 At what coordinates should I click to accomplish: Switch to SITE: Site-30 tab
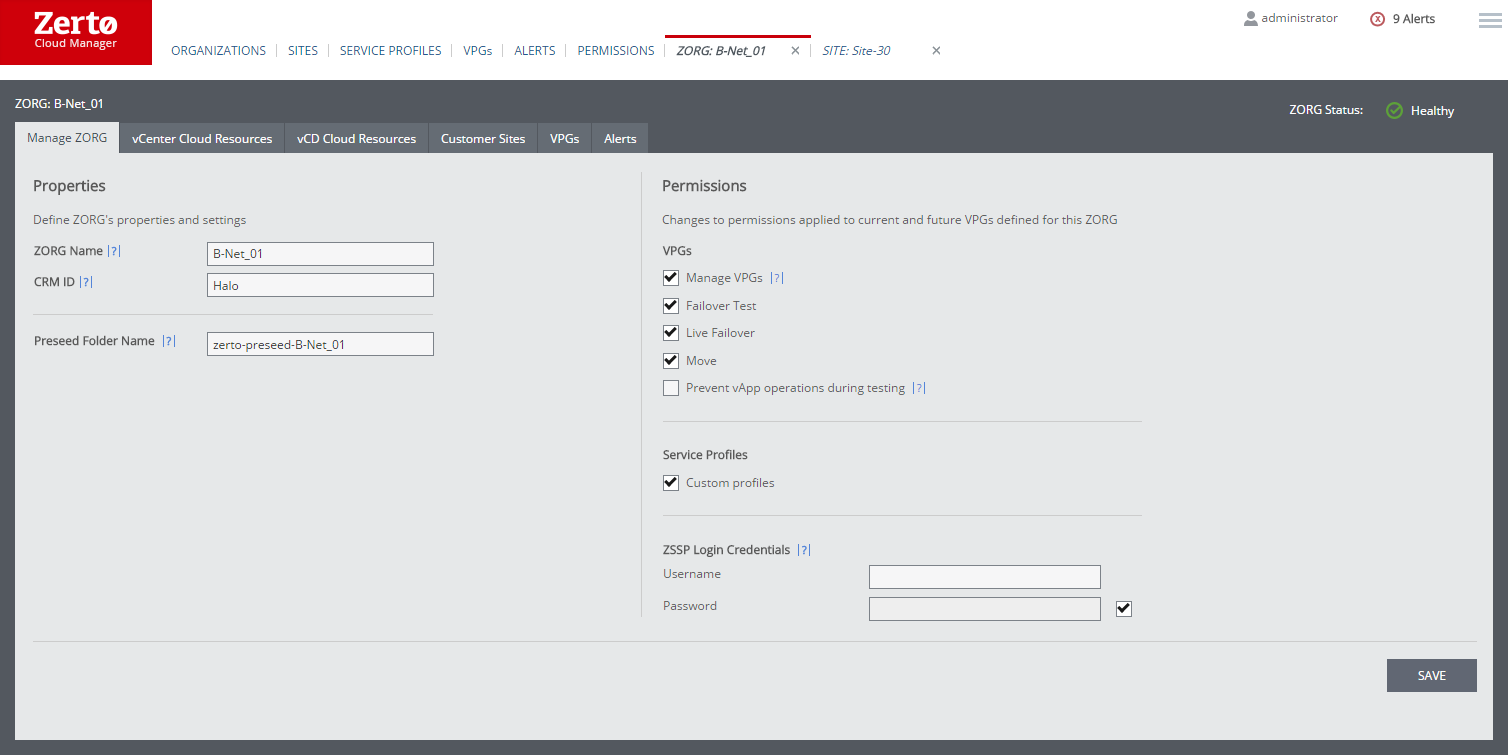click(x=857, y=51)
